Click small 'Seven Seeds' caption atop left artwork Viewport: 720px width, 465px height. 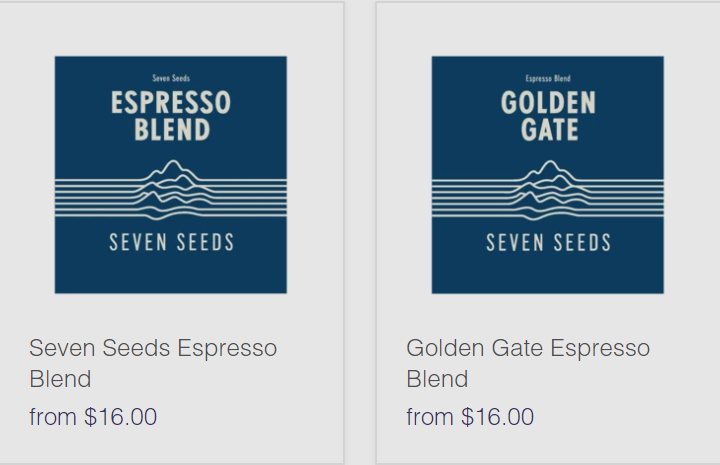[171, 78]
